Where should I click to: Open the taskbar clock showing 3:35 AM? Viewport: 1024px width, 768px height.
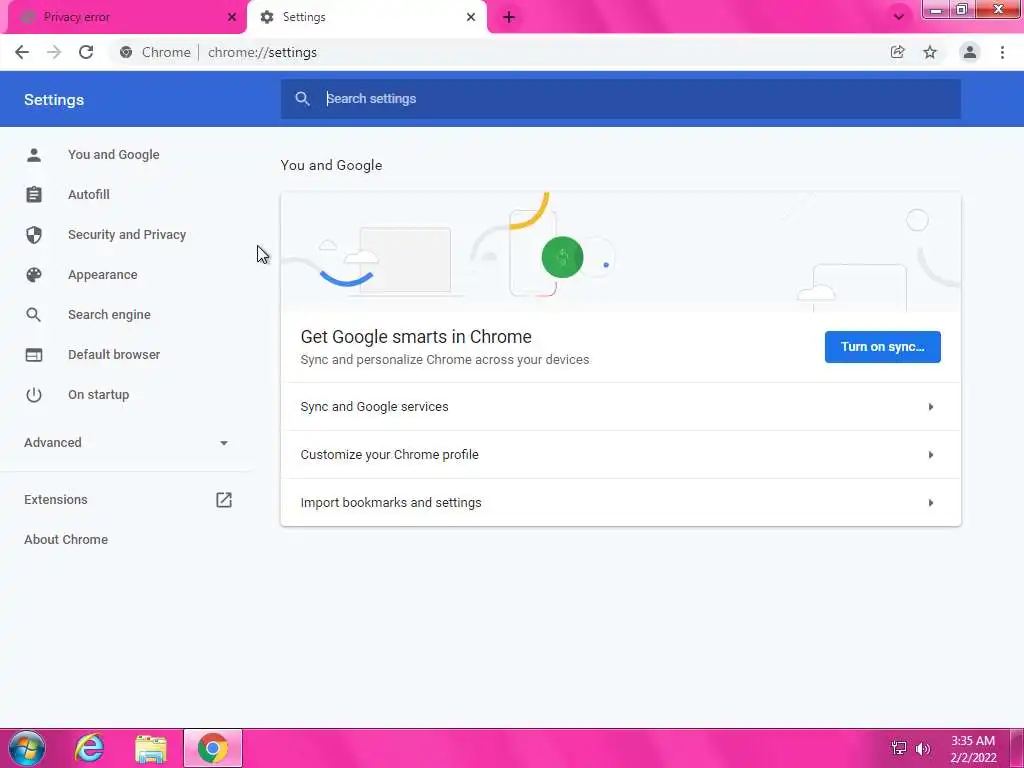[973, 749]
